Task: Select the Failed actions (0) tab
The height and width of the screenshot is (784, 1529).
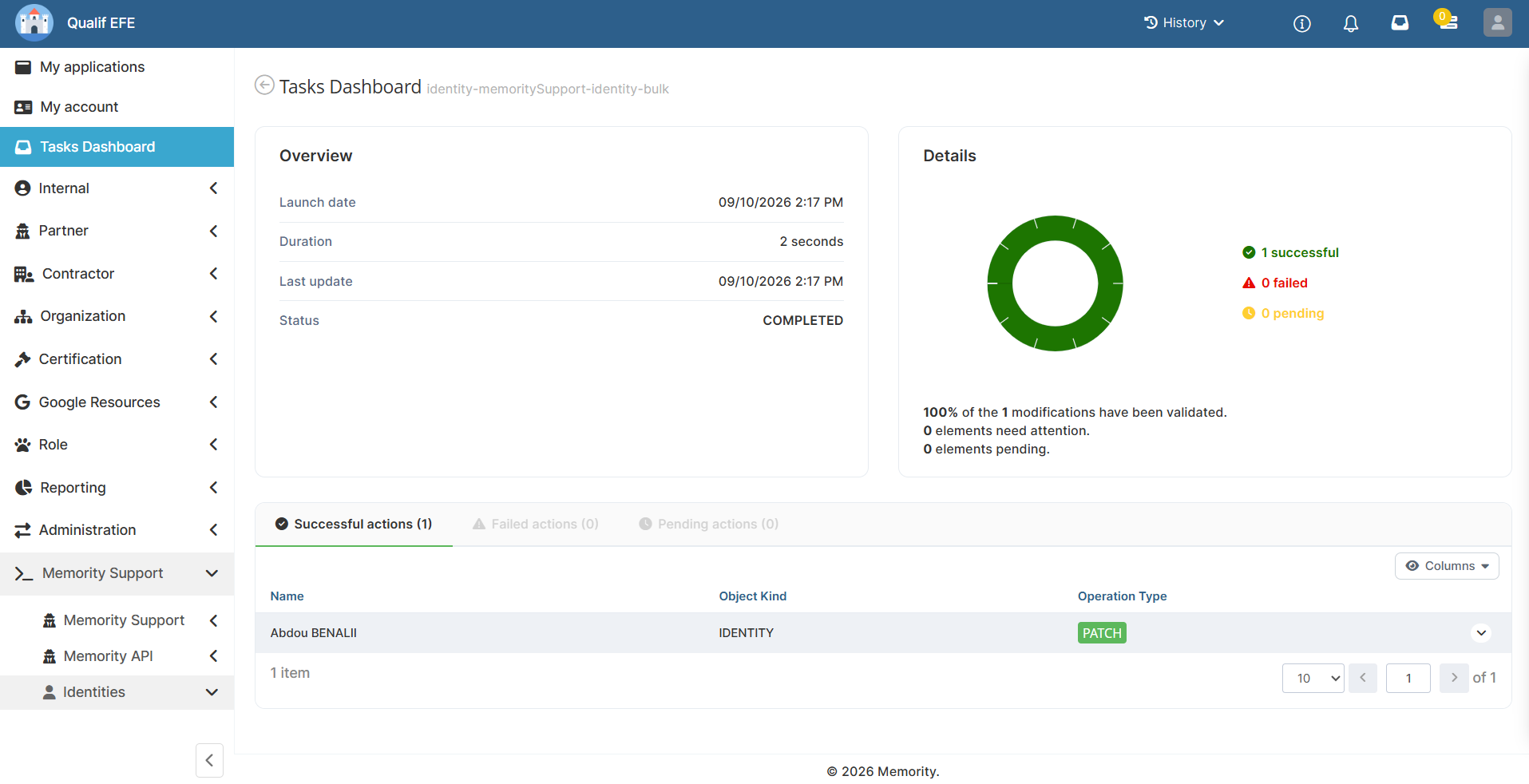Action: (536, 524)
